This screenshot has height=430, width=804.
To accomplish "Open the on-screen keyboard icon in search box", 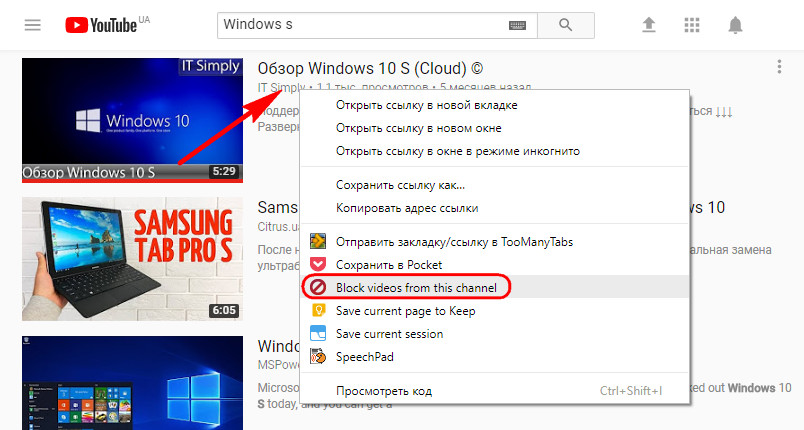I will 517,25.
